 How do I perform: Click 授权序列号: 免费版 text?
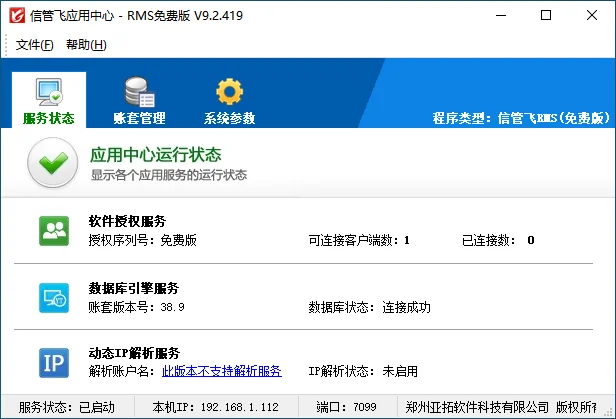(x=143, y=240)
